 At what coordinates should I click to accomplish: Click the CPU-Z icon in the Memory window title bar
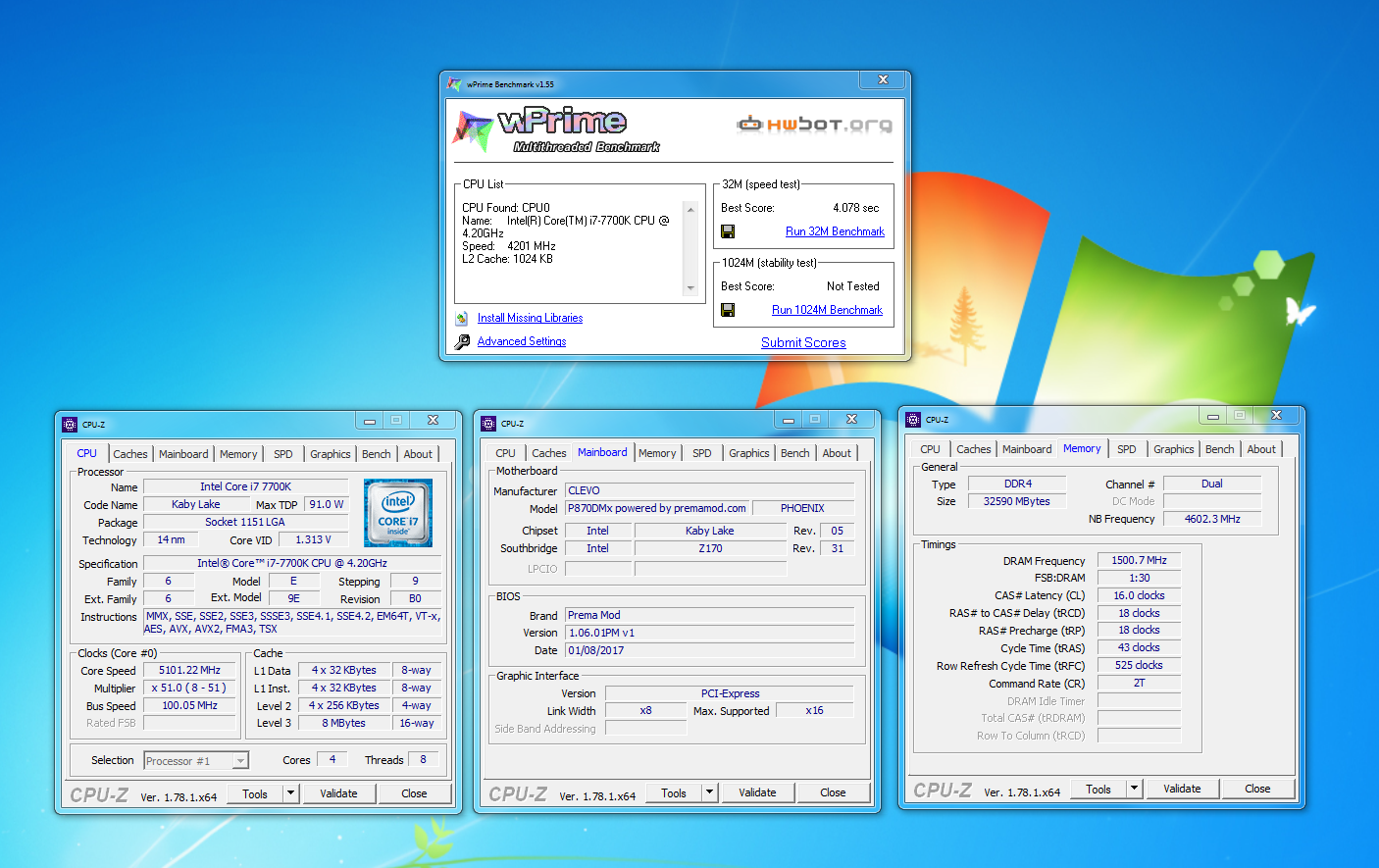913,420
